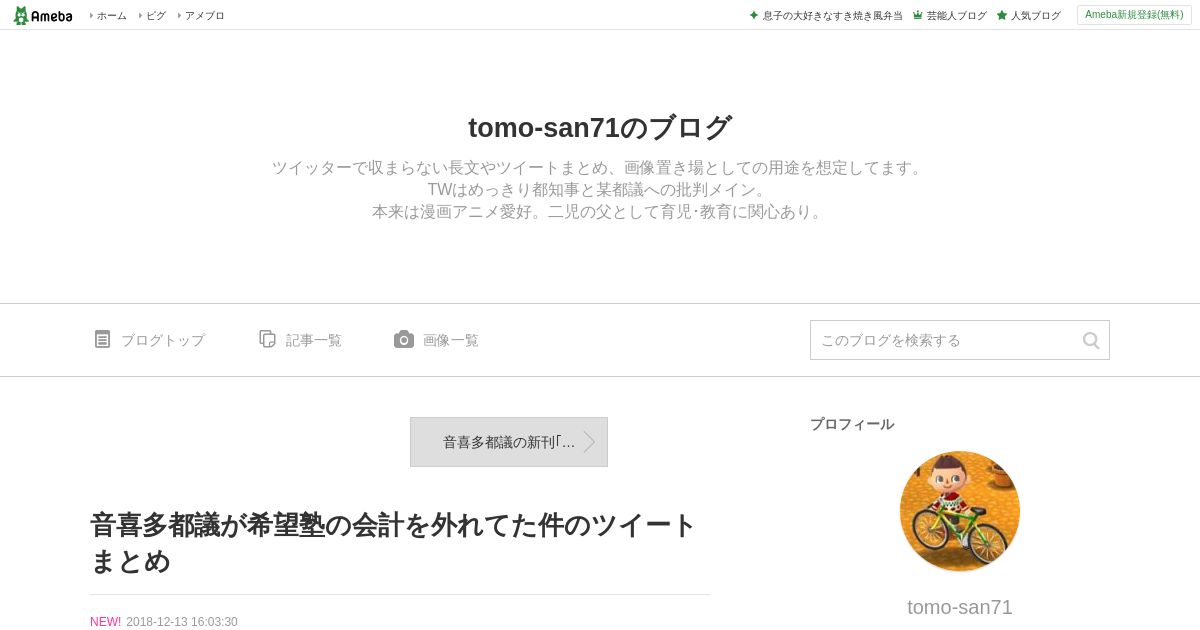Viewport: 1200px width, 630px height.
Task: Open the 音喜多都議の新刊 article button
Action: coord(509,442)
